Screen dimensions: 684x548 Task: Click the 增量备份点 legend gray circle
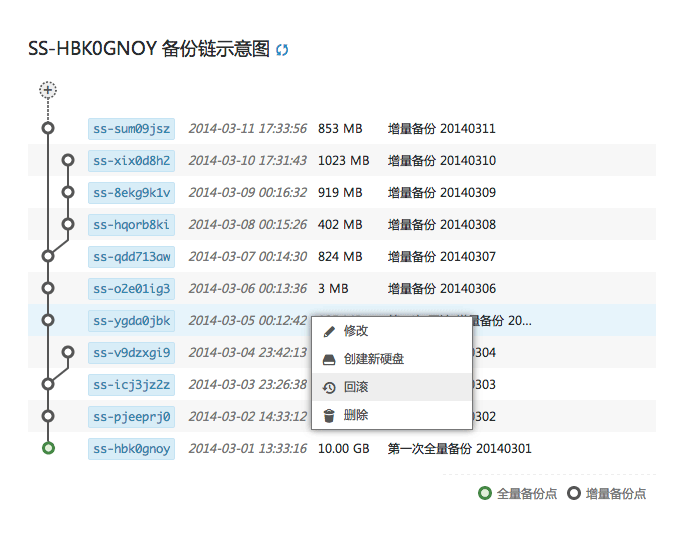[573, 493]
